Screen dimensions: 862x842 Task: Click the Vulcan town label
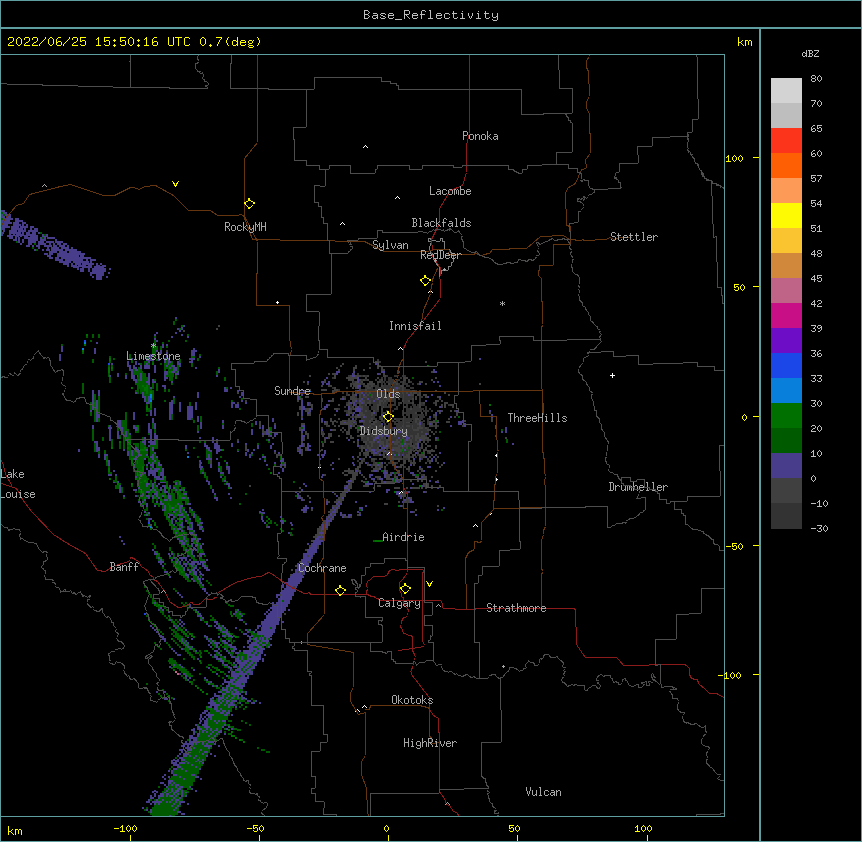click(543, 792)
